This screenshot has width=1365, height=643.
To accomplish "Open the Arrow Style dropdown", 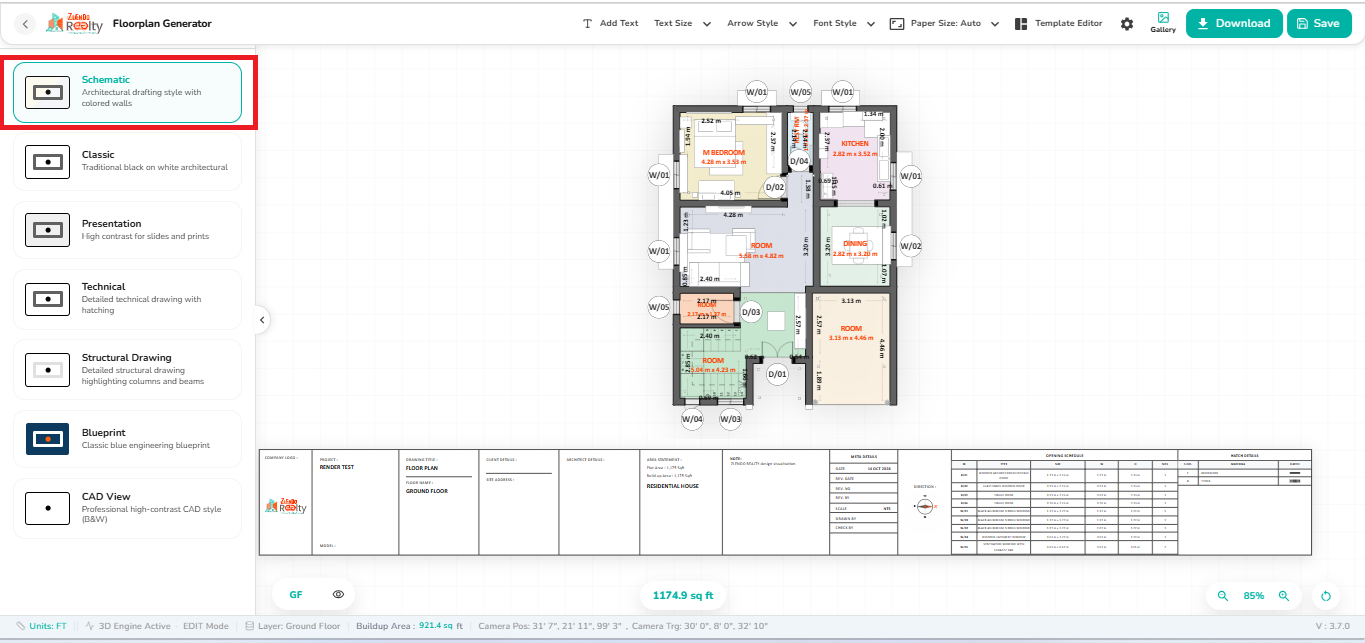I will (762, 23).
